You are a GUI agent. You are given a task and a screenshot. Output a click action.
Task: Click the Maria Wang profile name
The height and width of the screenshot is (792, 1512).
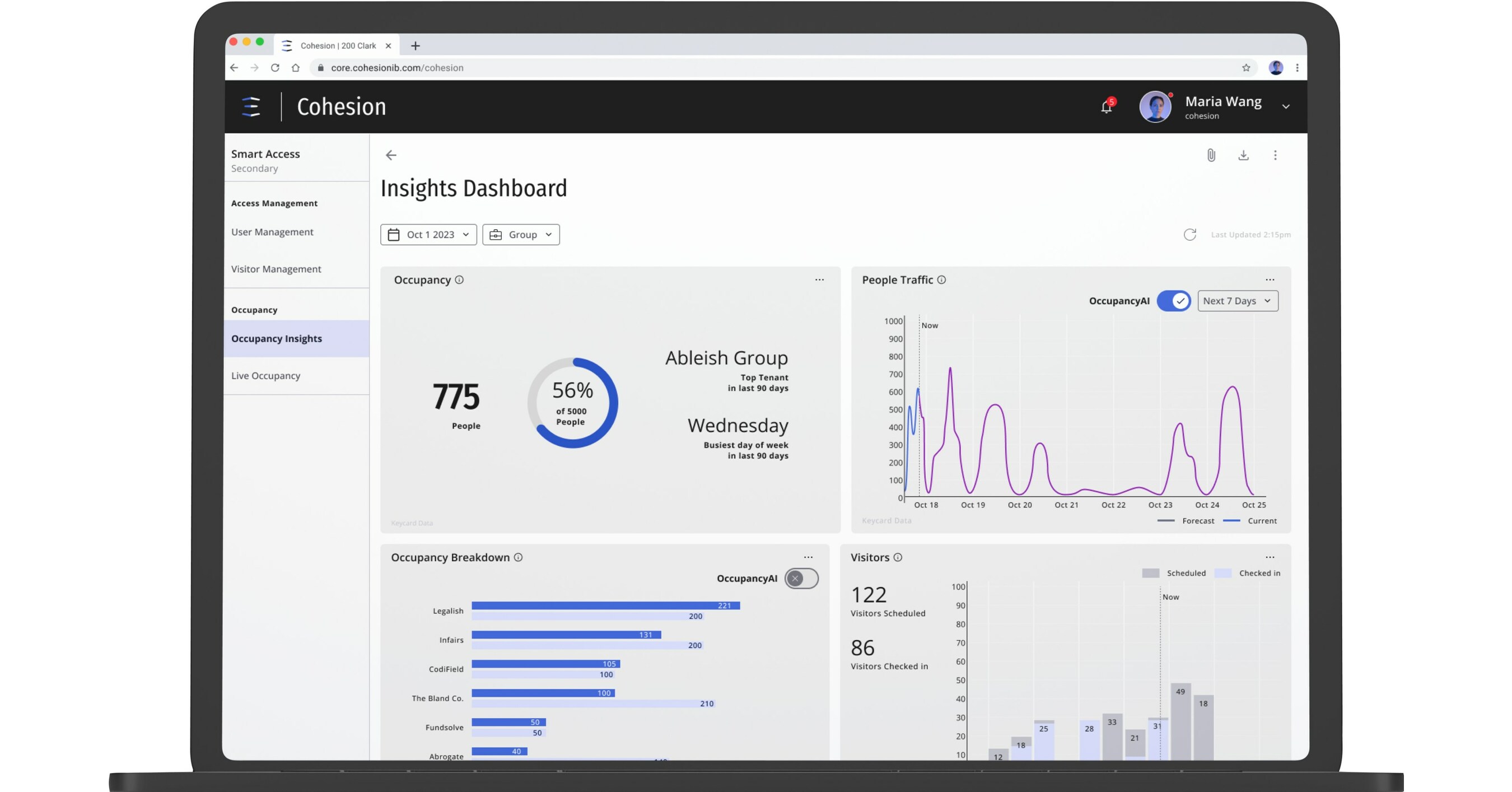(1222, 101)
